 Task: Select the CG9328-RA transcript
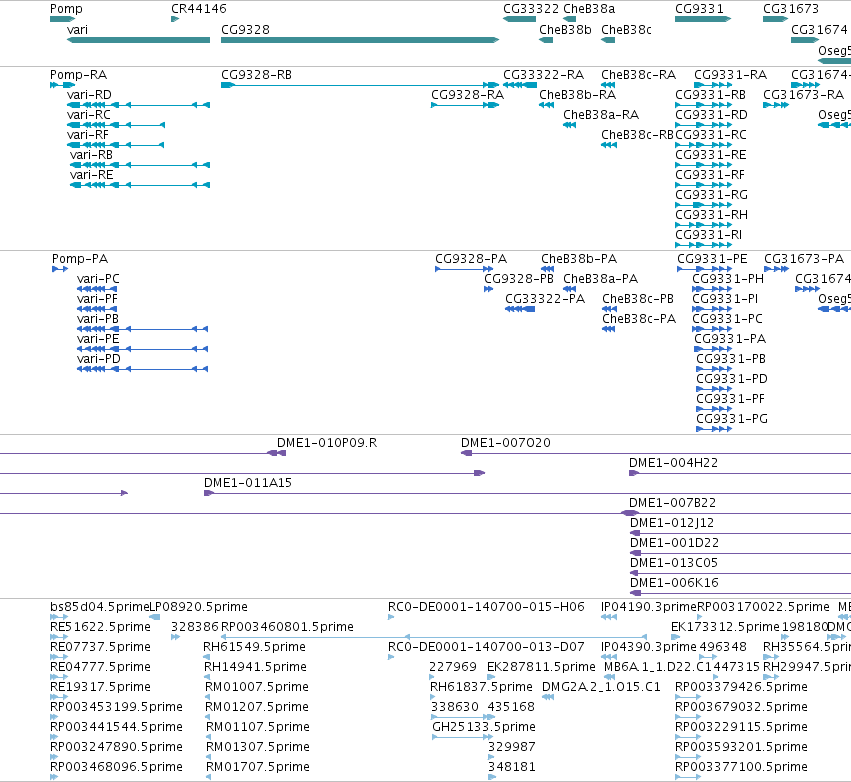(465, 105)
